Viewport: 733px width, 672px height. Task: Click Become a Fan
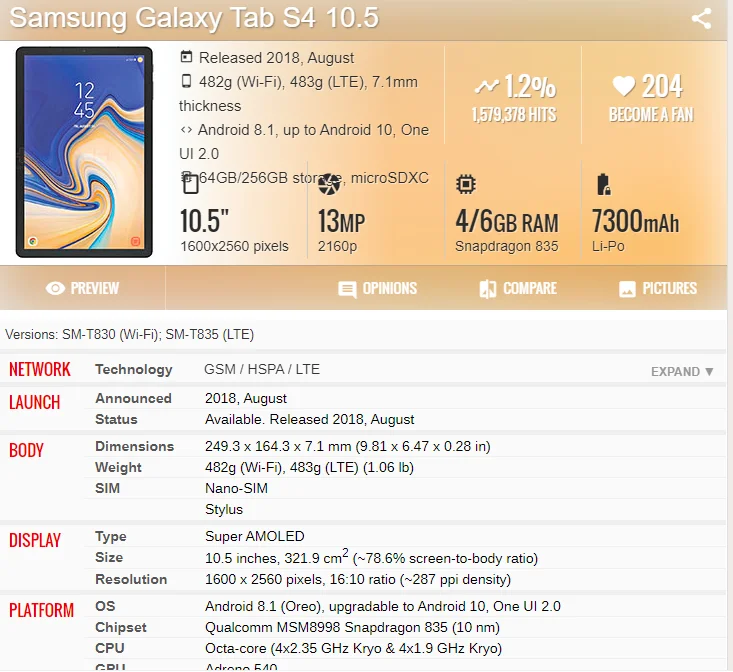click(651, 114)
